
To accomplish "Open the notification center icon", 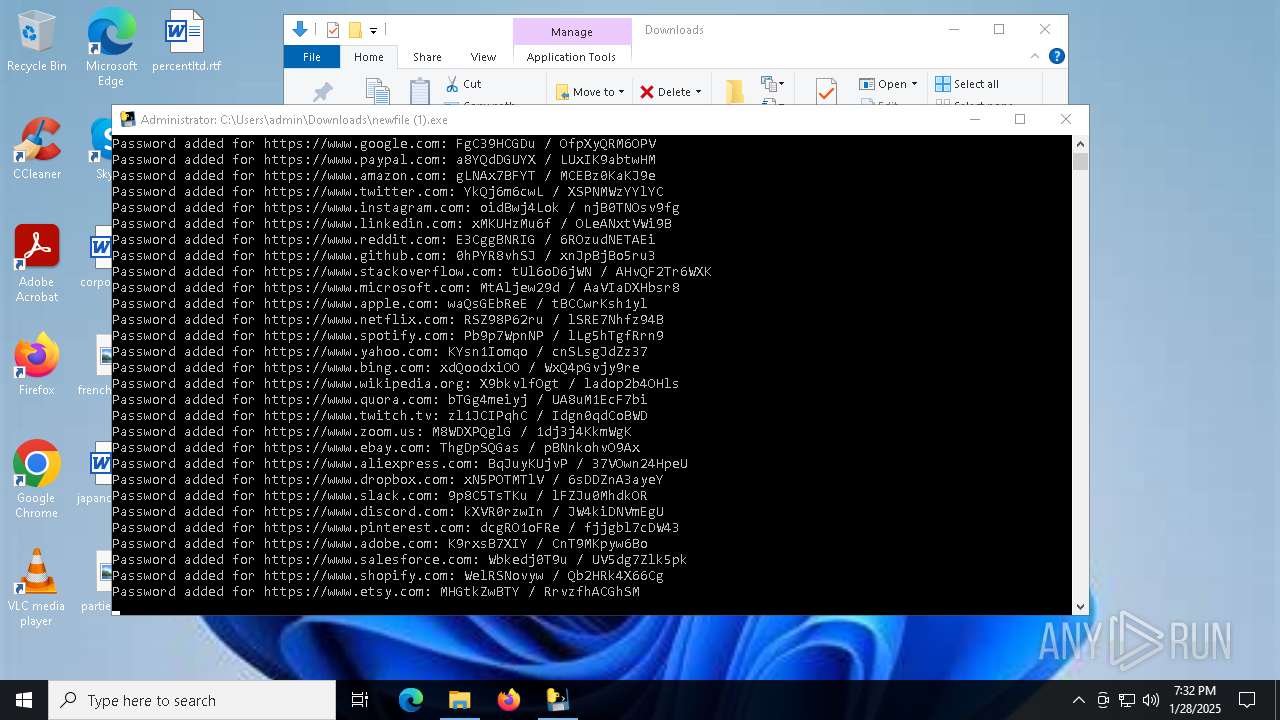I will (x=1247, y=700).
